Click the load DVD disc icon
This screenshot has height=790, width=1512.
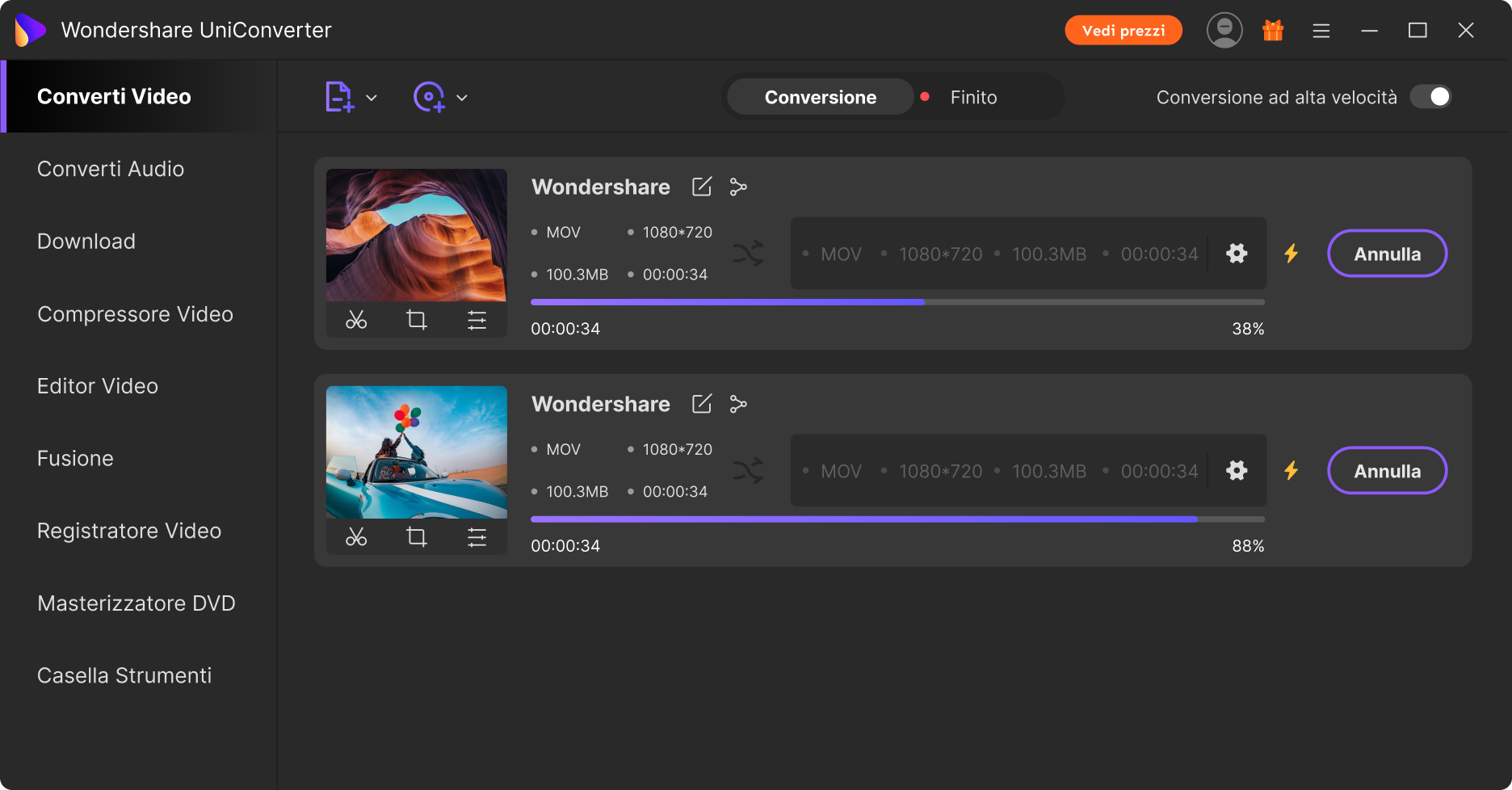(x=429, y=97)
